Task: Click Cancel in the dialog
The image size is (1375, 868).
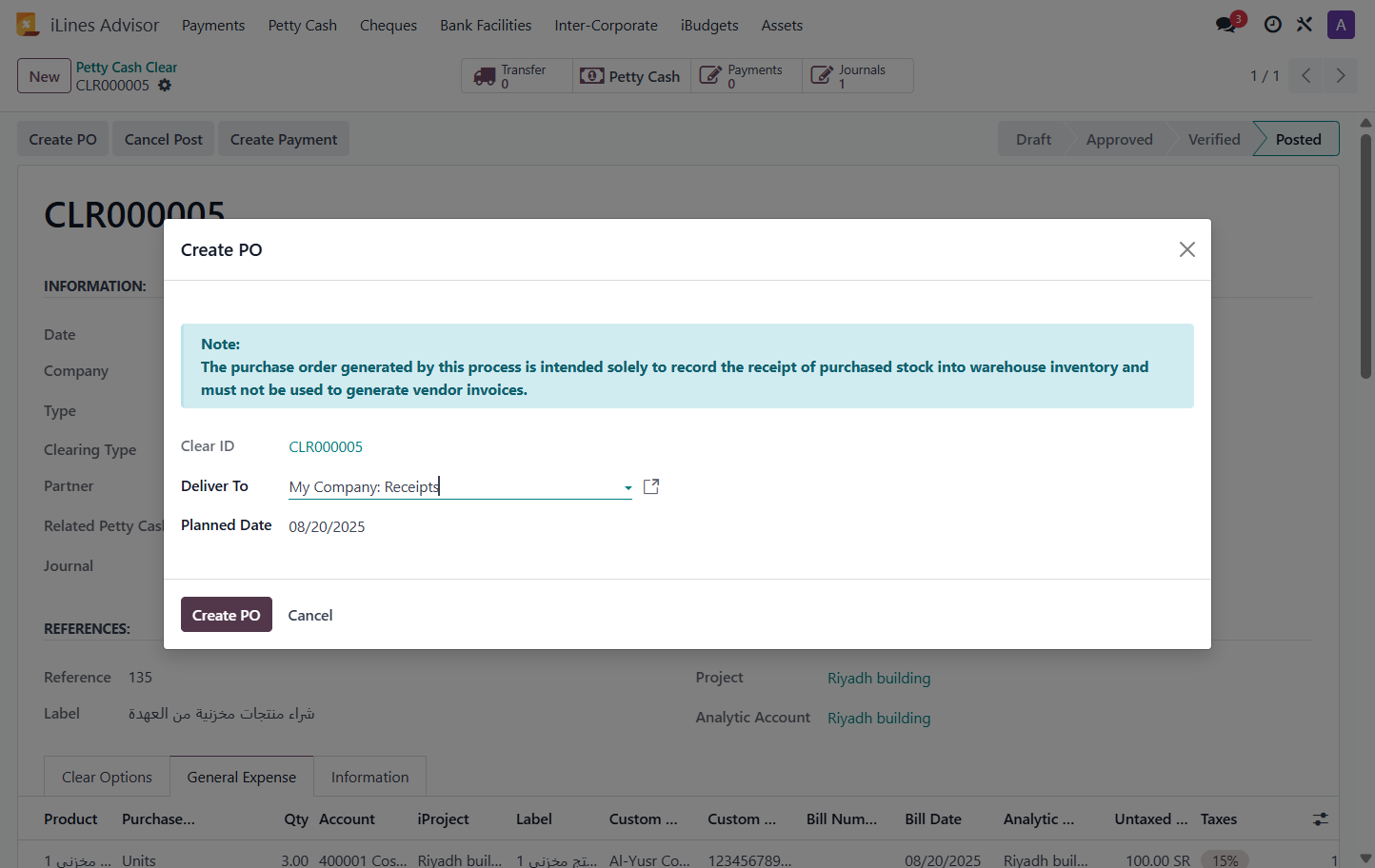Action: pos(310,615)
